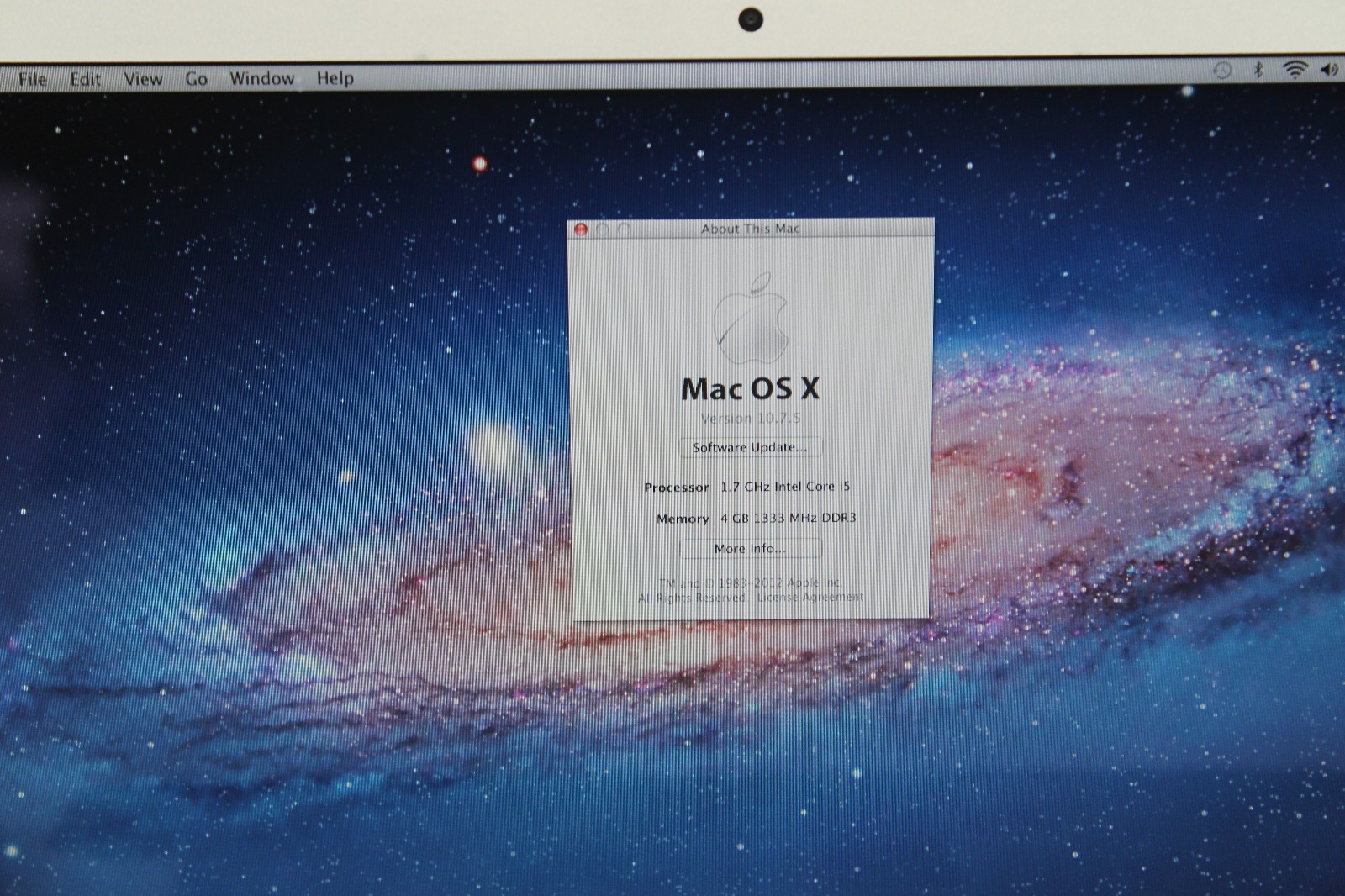Open the File menu

tap(32, 79)
